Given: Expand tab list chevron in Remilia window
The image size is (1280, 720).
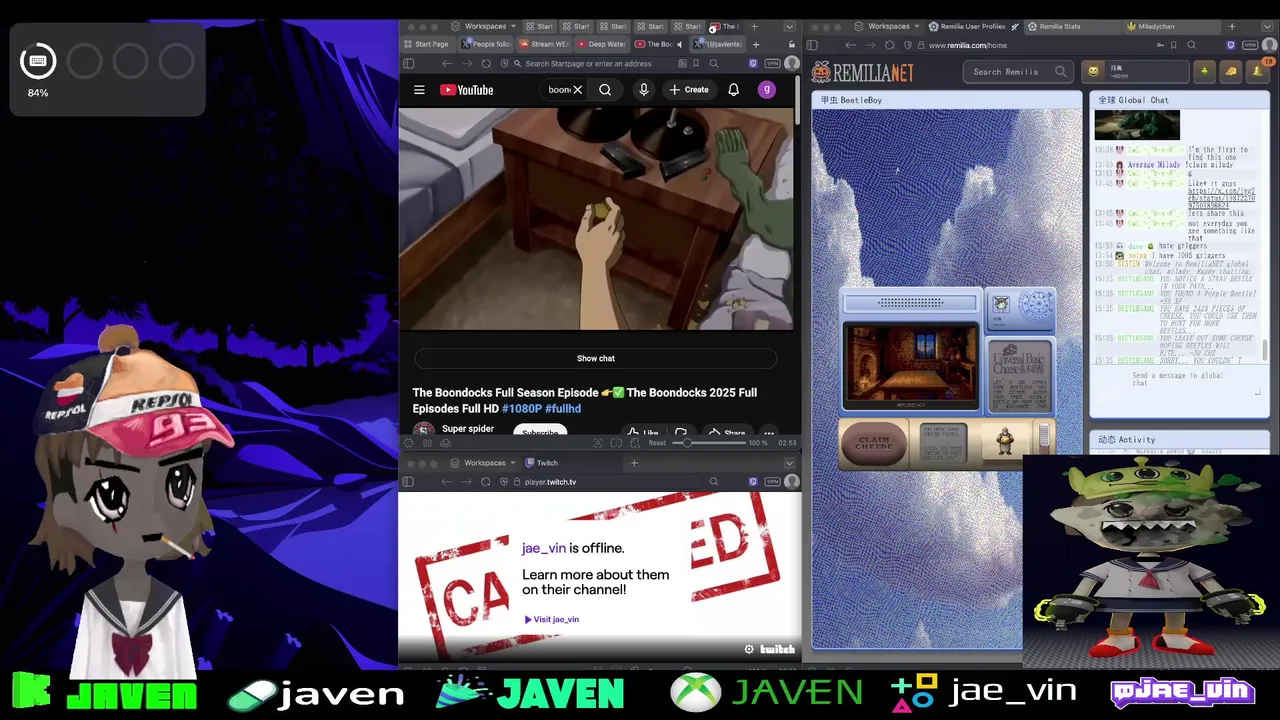Looking at the screenshot, I should click(1269, 26).
